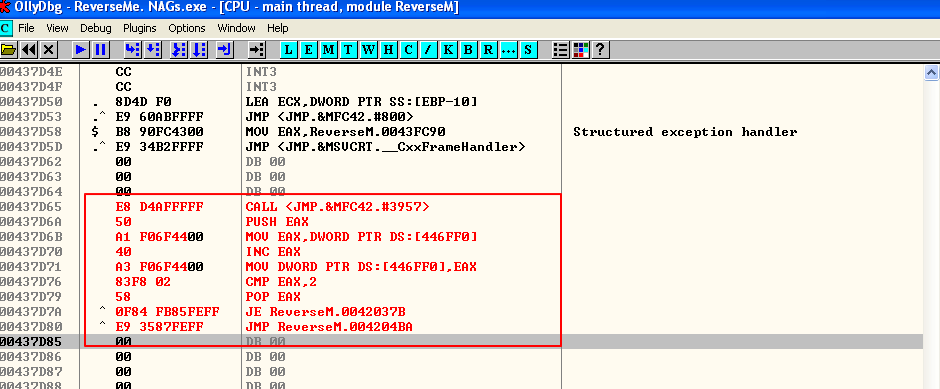Screen dimensions: 940x389
Task: Show the CPU window with the C toolbar button
Action: pos(408,50)
